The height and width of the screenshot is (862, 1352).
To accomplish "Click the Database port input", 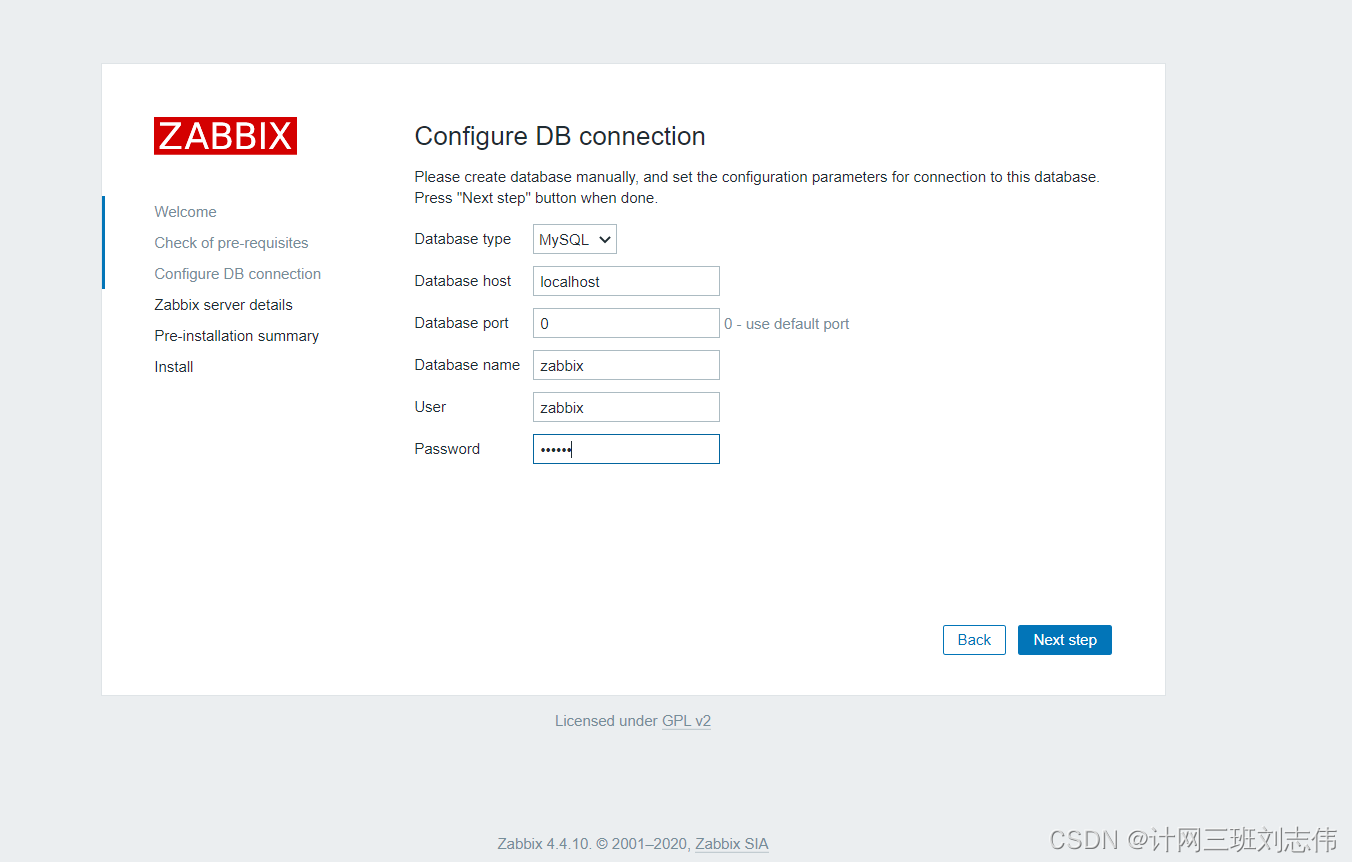I will 626,323.
